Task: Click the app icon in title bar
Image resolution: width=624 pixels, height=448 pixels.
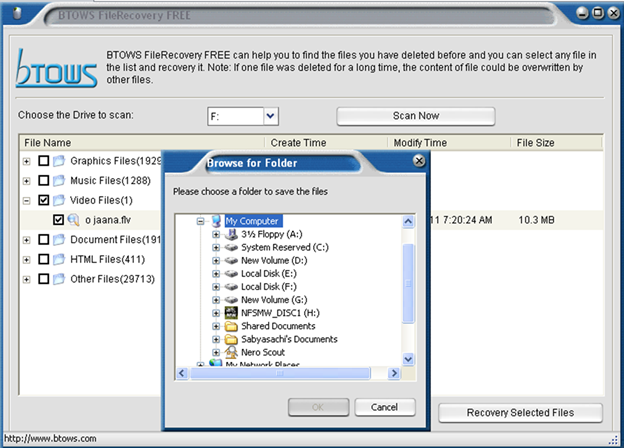Action: coord(17,14)
